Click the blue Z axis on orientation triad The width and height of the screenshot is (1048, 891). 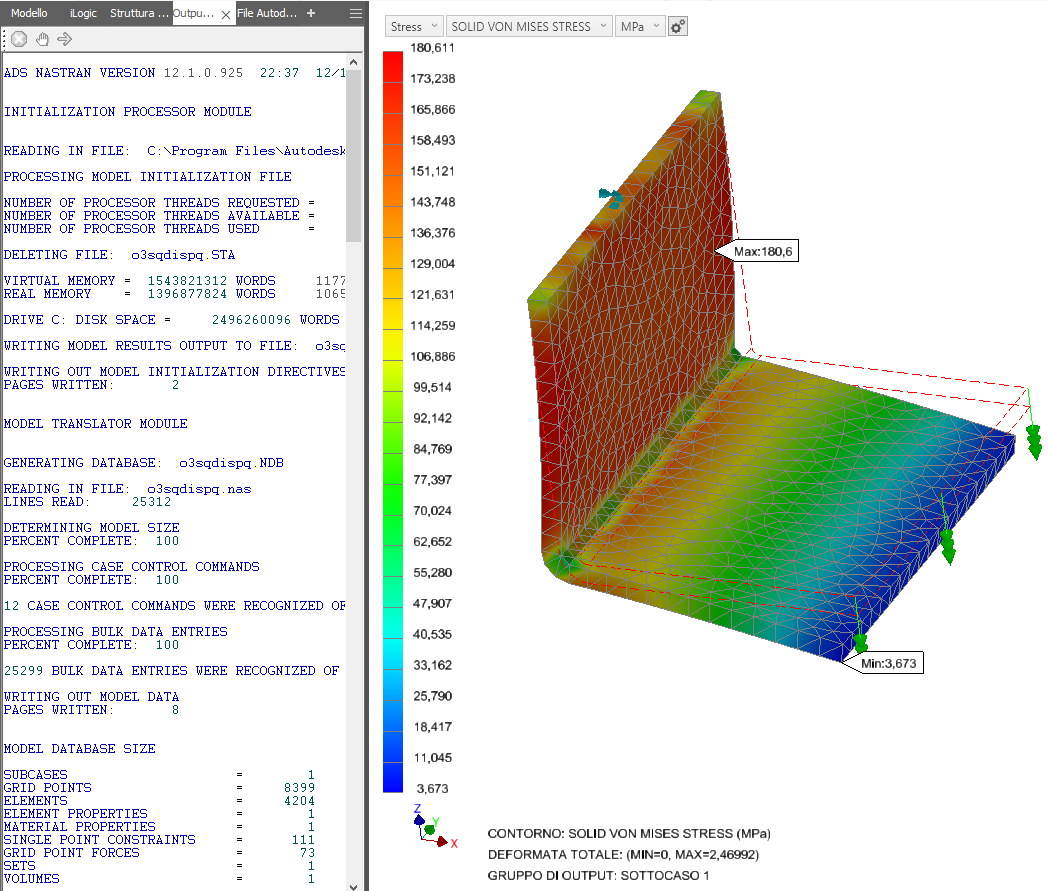(421, 816)
